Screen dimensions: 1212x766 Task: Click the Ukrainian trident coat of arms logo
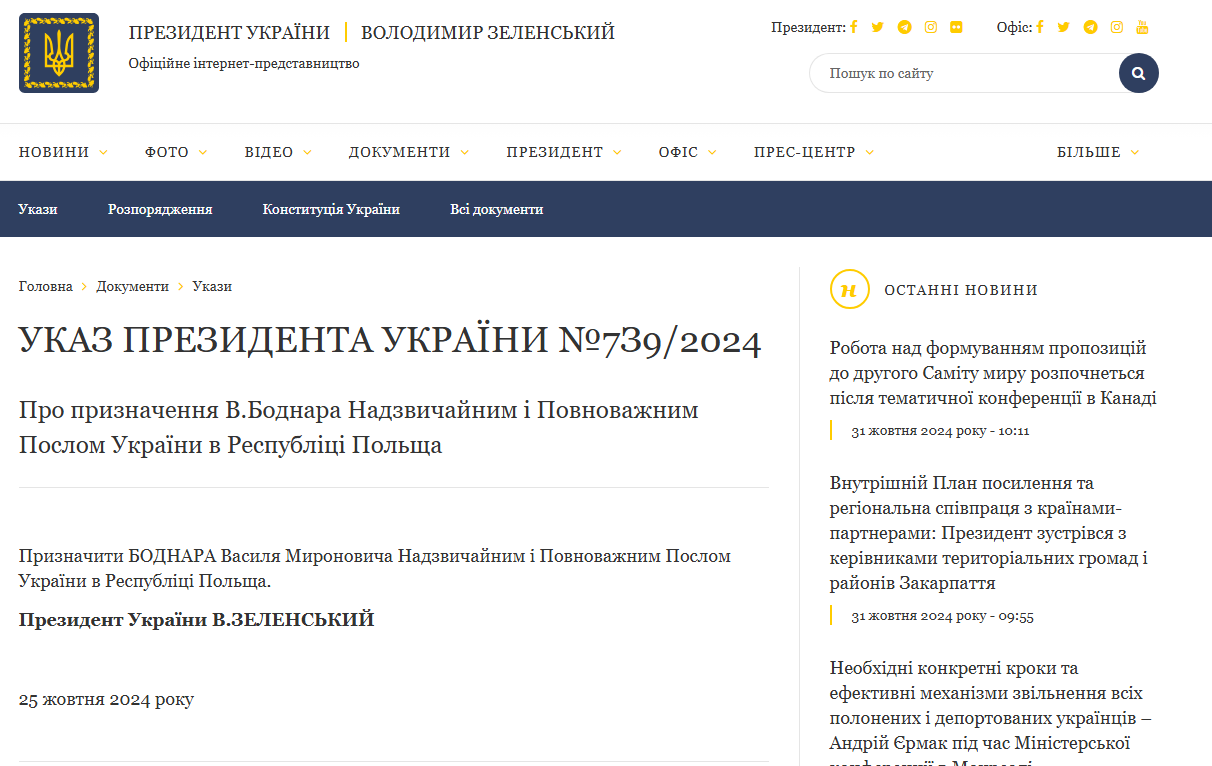[x=57, y=53]
